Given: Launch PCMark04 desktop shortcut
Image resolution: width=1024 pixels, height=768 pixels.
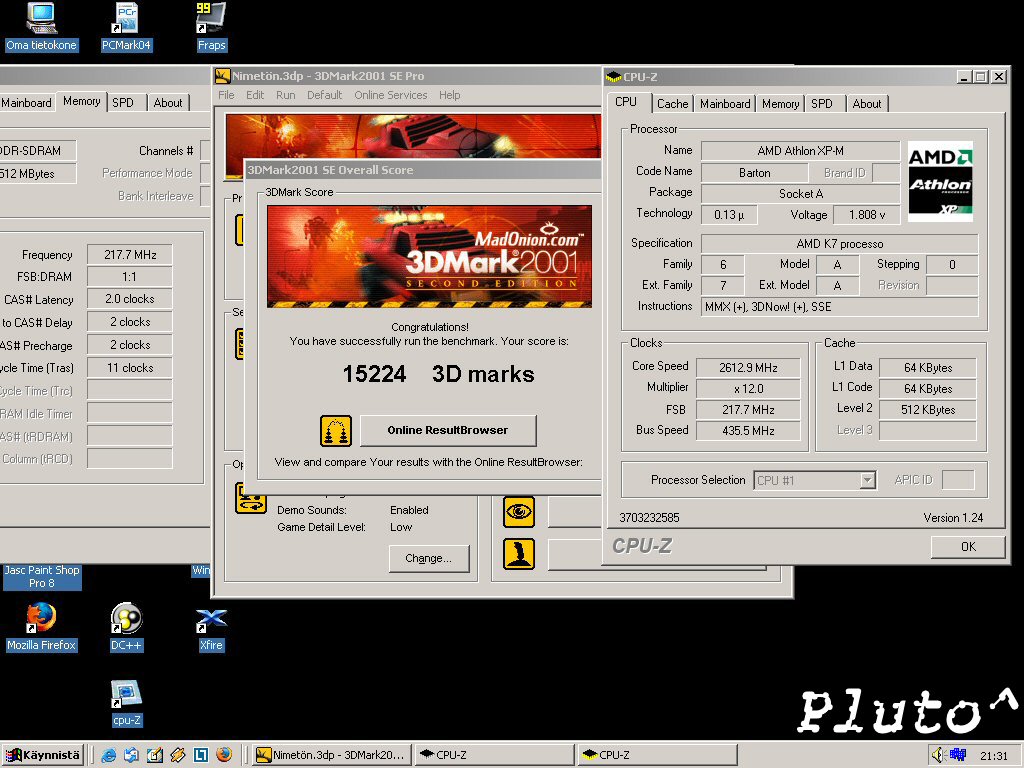Looking at the screenshot, I should pyautogui.click(x=126, y=27).
